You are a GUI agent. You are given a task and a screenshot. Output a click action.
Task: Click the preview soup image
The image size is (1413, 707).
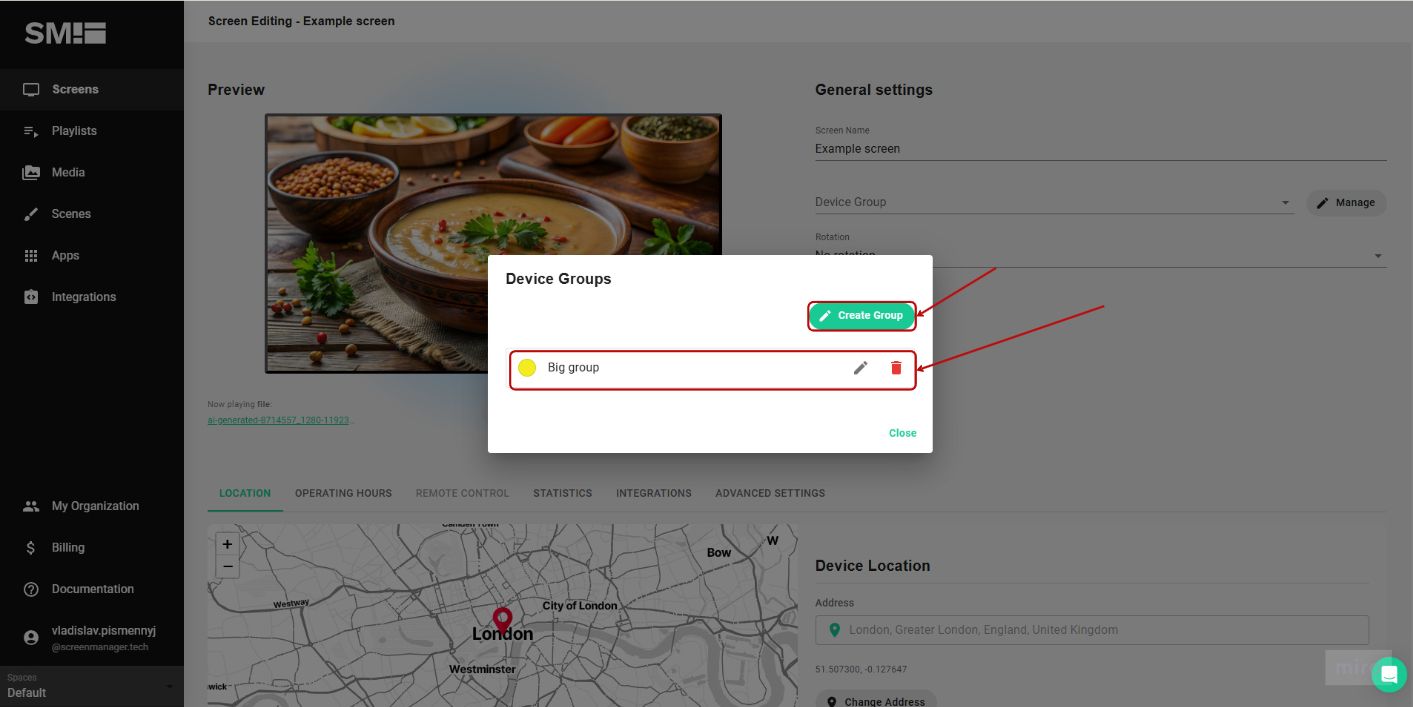point(493,243)
